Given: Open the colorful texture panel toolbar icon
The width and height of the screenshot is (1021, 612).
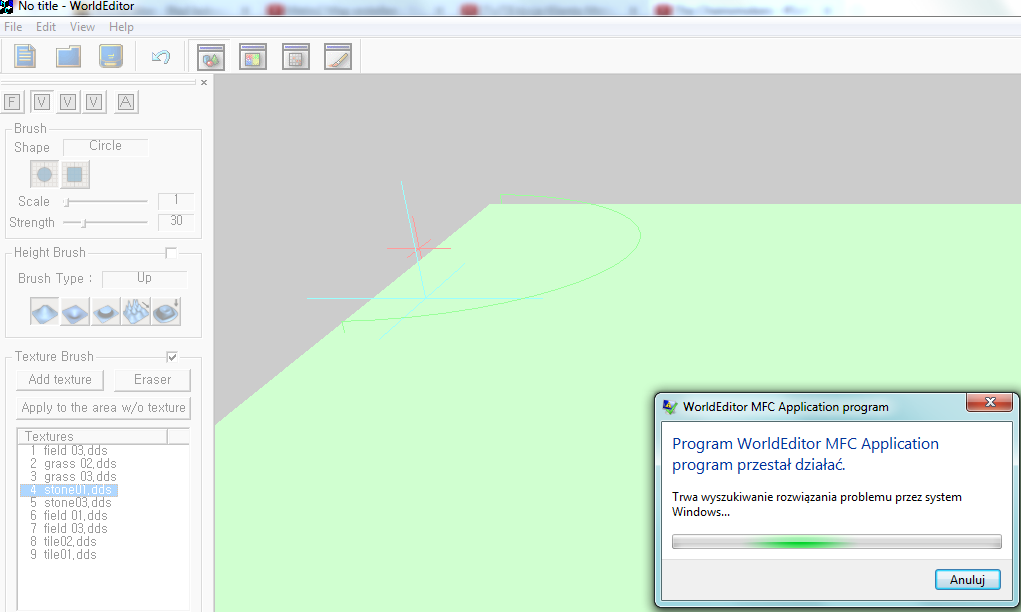Looking at the screenshot, I should point(253,57).
